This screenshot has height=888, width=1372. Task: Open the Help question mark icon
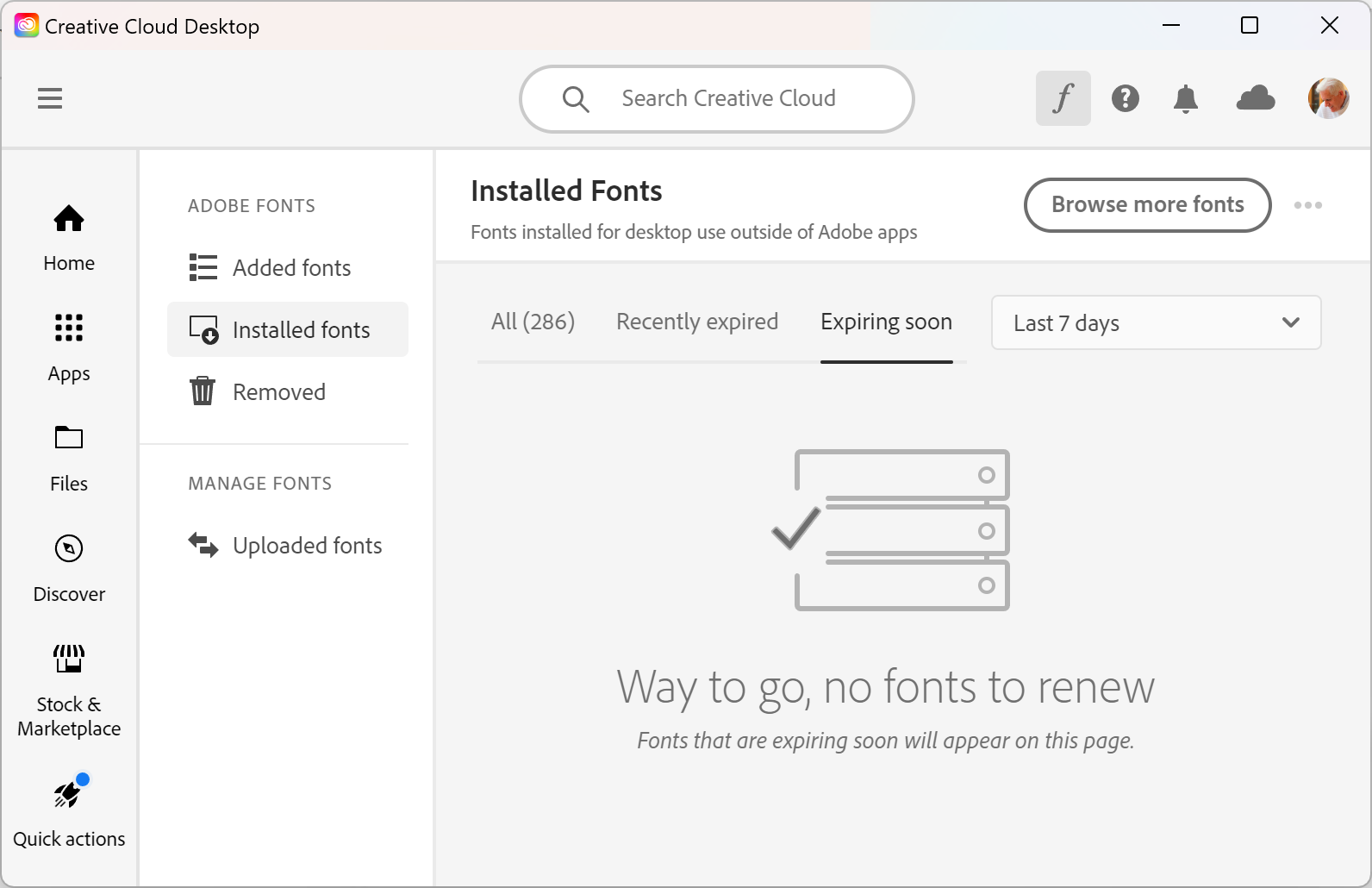click(1126, 98)
